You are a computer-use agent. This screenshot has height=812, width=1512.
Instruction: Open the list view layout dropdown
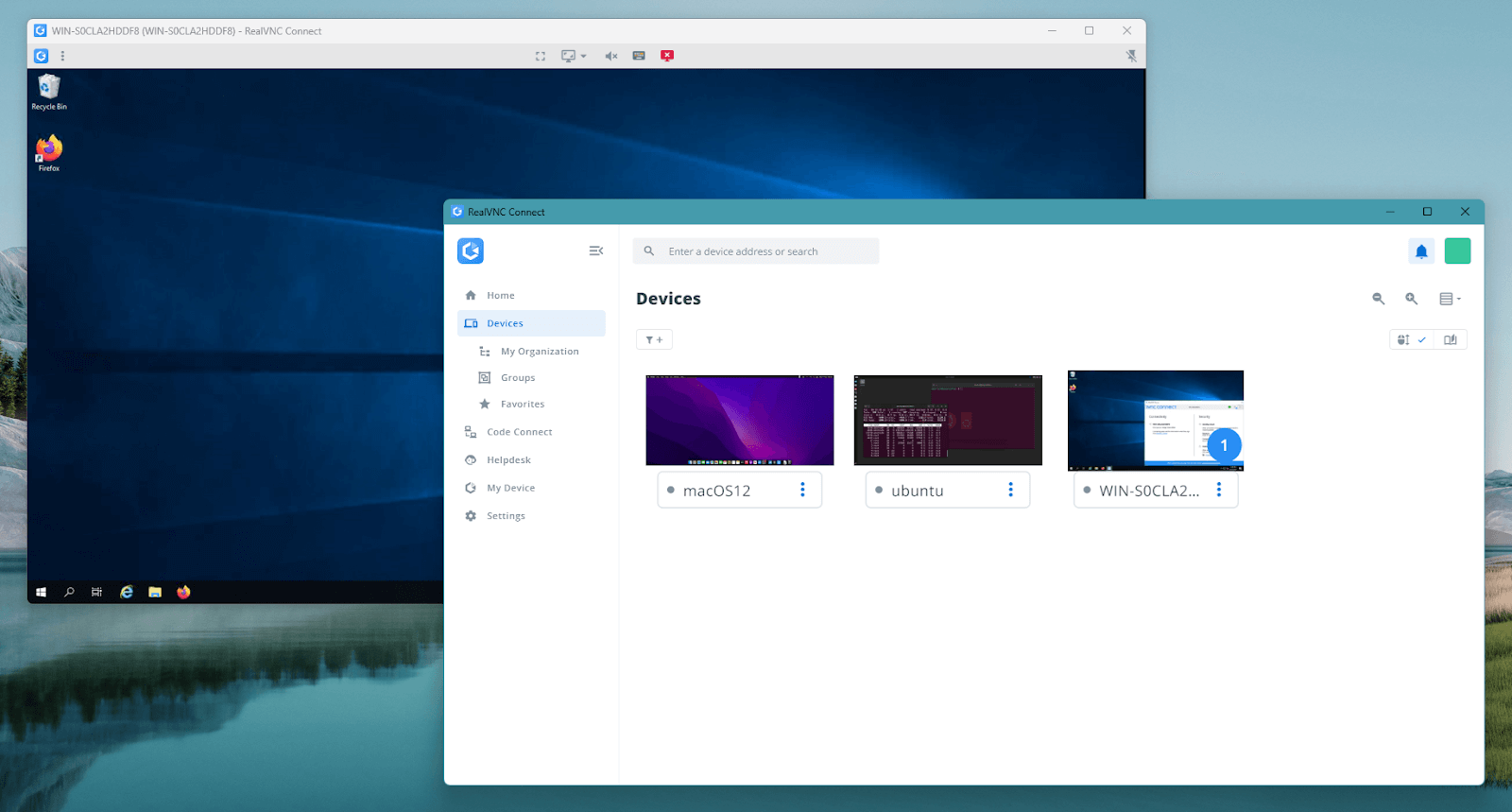1450,299
